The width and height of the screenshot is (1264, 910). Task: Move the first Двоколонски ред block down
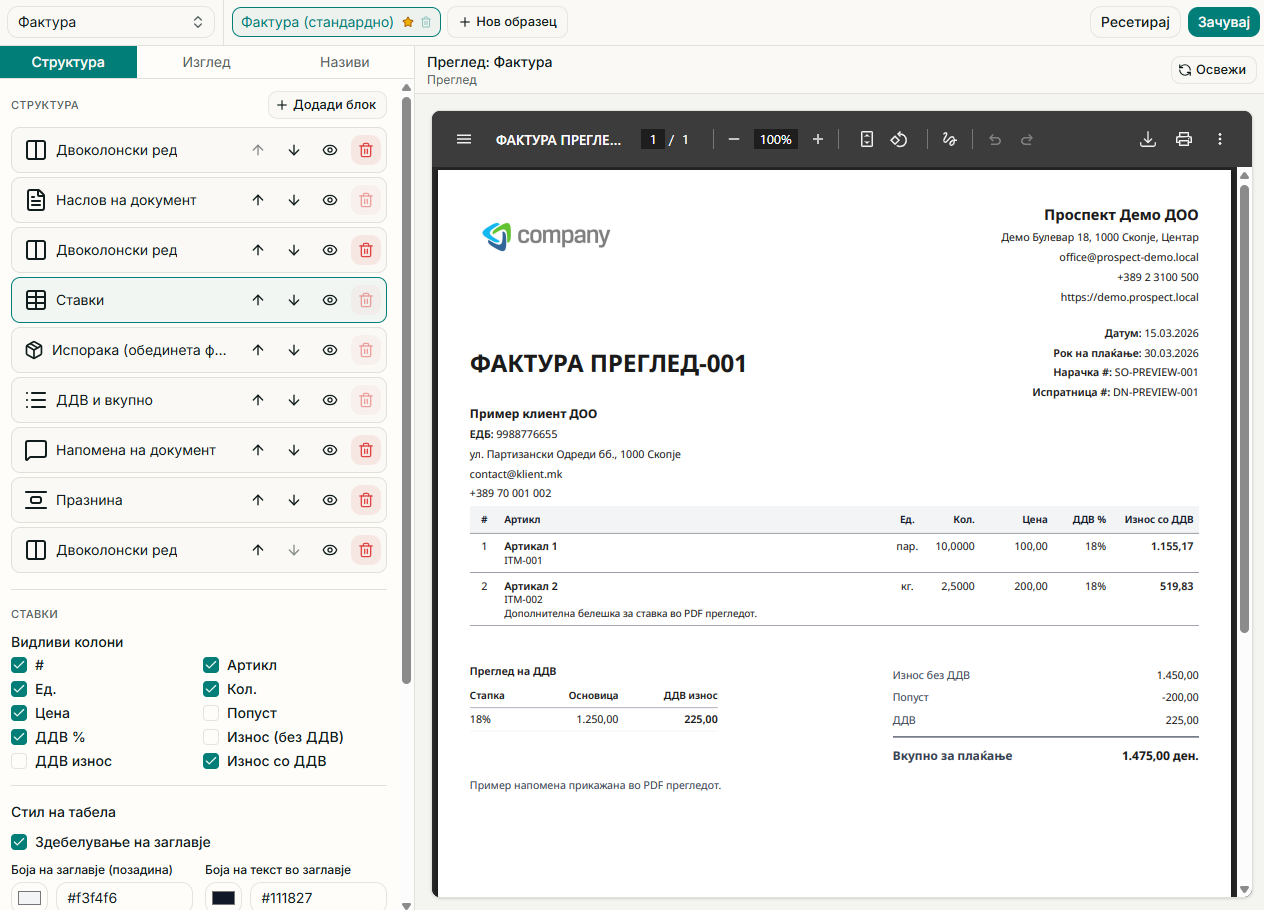(x=294, y=150)
